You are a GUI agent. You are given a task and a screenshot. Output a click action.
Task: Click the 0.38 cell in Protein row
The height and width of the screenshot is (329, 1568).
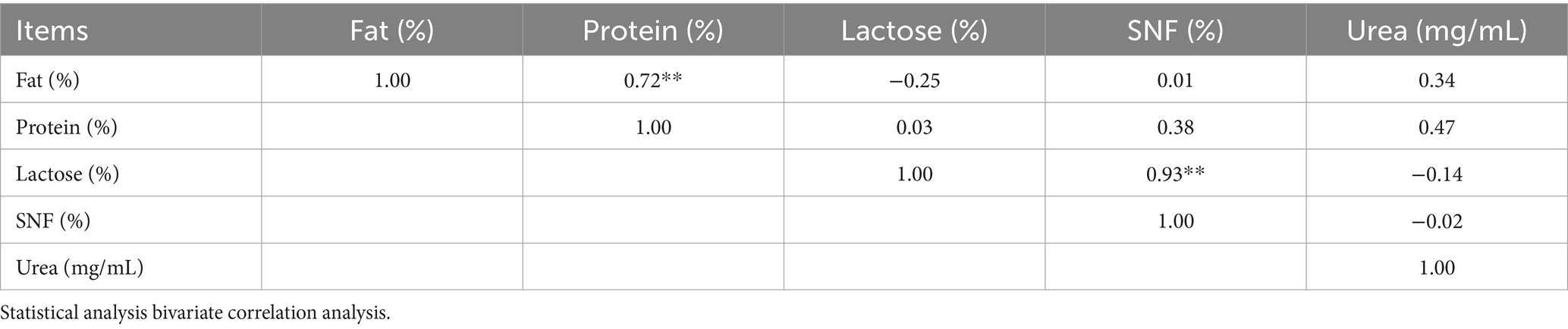[1175, 127]
